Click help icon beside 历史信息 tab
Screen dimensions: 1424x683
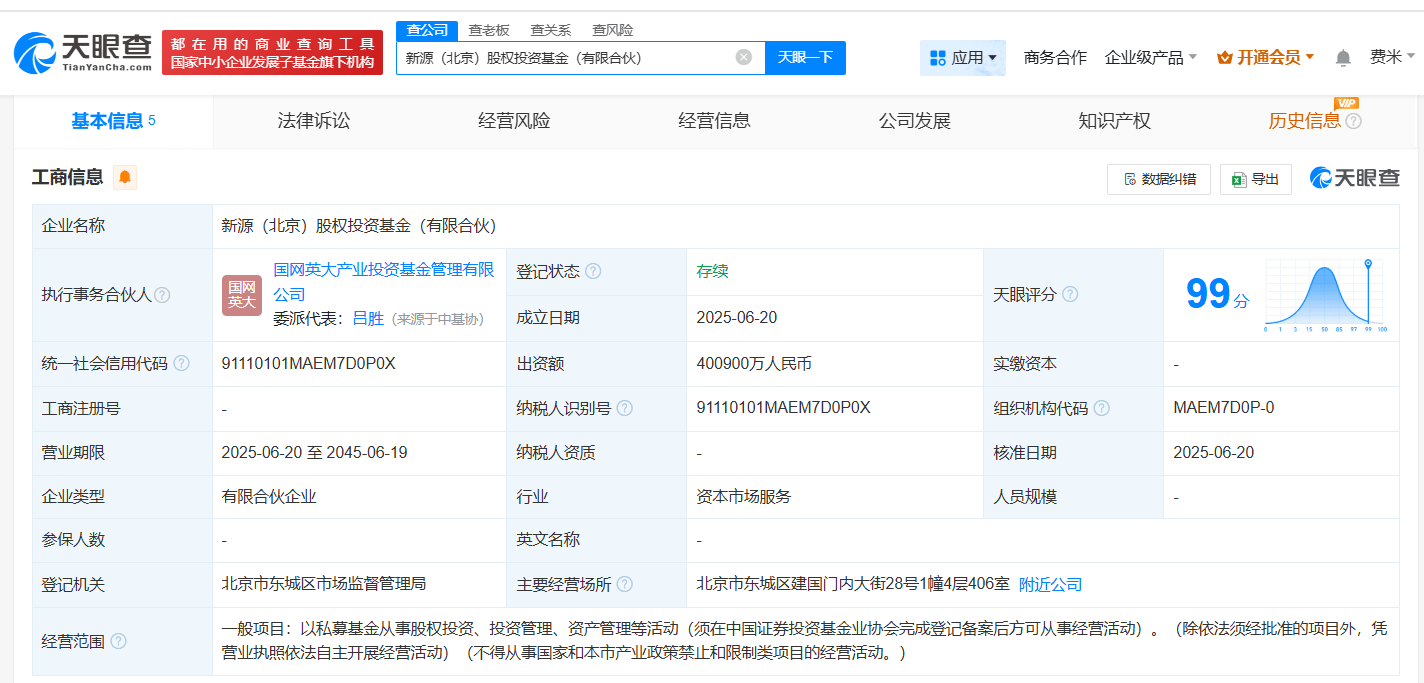click(1354, 121)
